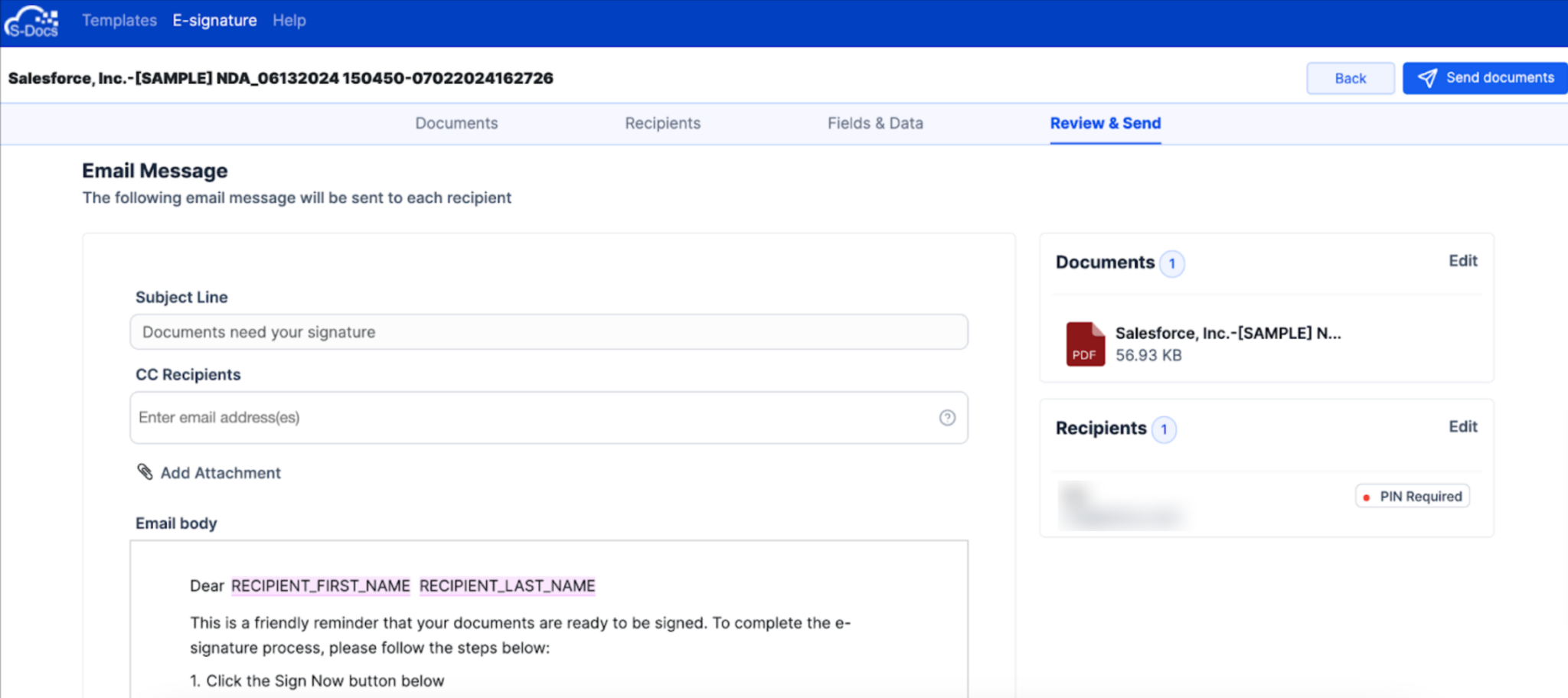Switch to the Documents tab
1568x698 pixels.
click(456, 122)
